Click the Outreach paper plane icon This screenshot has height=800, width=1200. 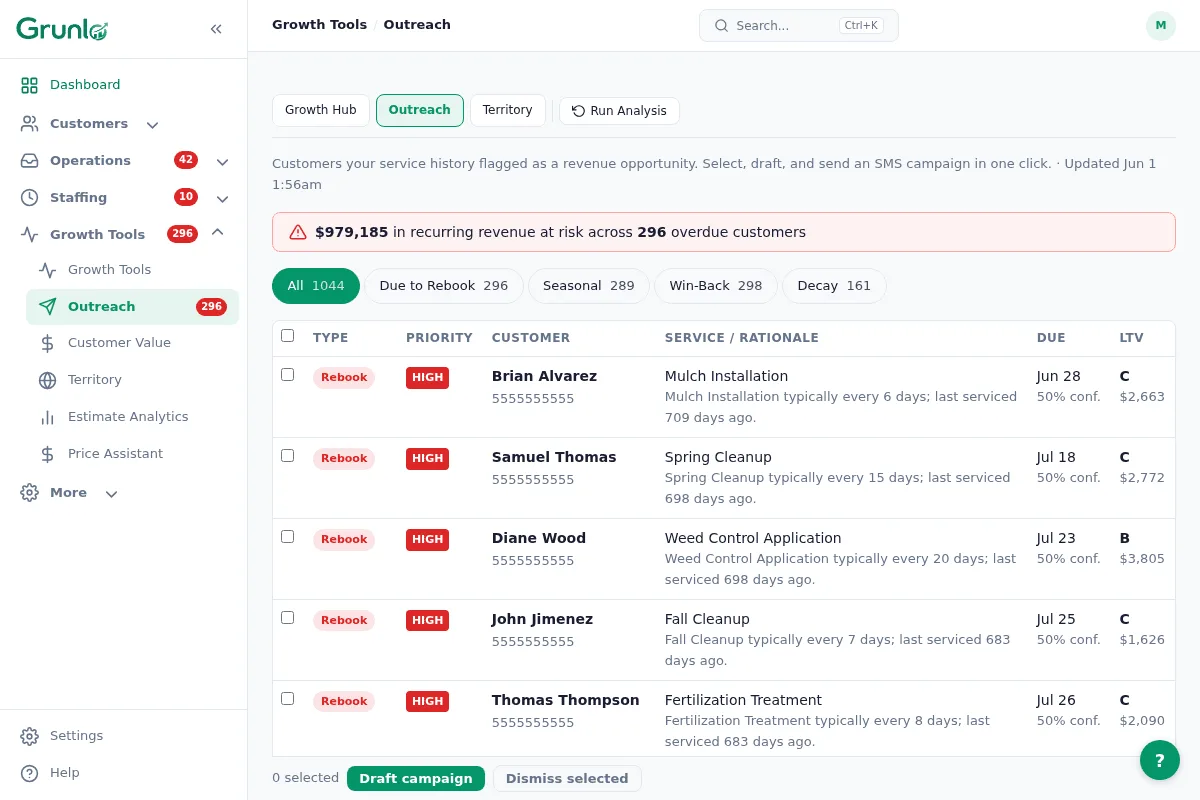pos(48,307)
